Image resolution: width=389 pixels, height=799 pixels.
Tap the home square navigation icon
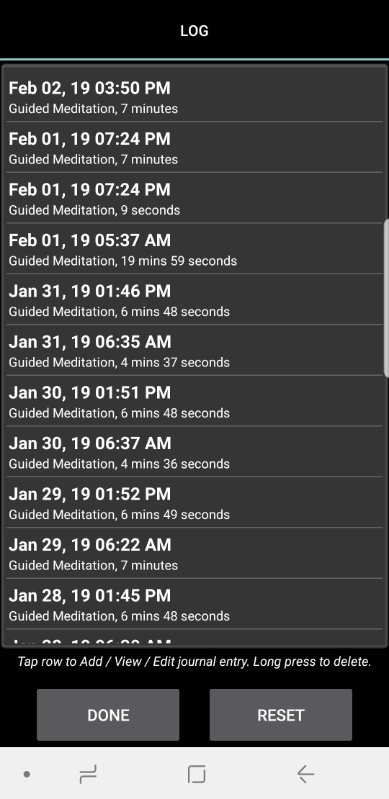coord(196,774)
